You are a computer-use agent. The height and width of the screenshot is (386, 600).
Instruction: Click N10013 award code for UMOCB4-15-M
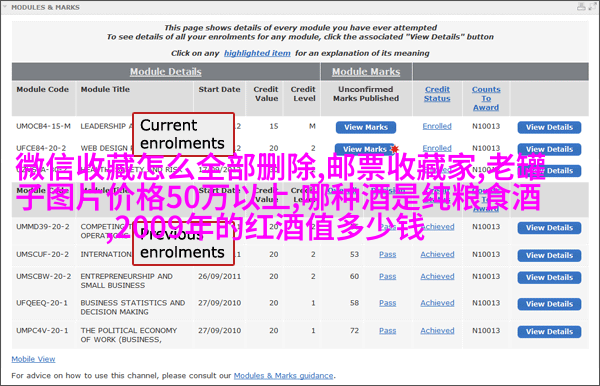click(486, 126)
